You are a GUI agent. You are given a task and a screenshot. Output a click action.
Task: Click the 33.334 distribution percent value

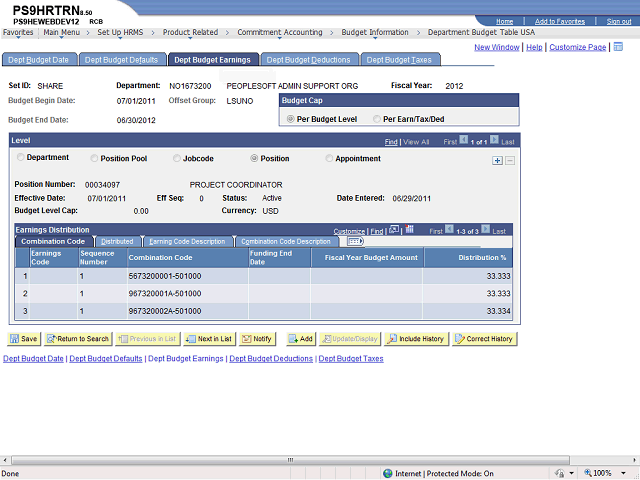[498, 311]
